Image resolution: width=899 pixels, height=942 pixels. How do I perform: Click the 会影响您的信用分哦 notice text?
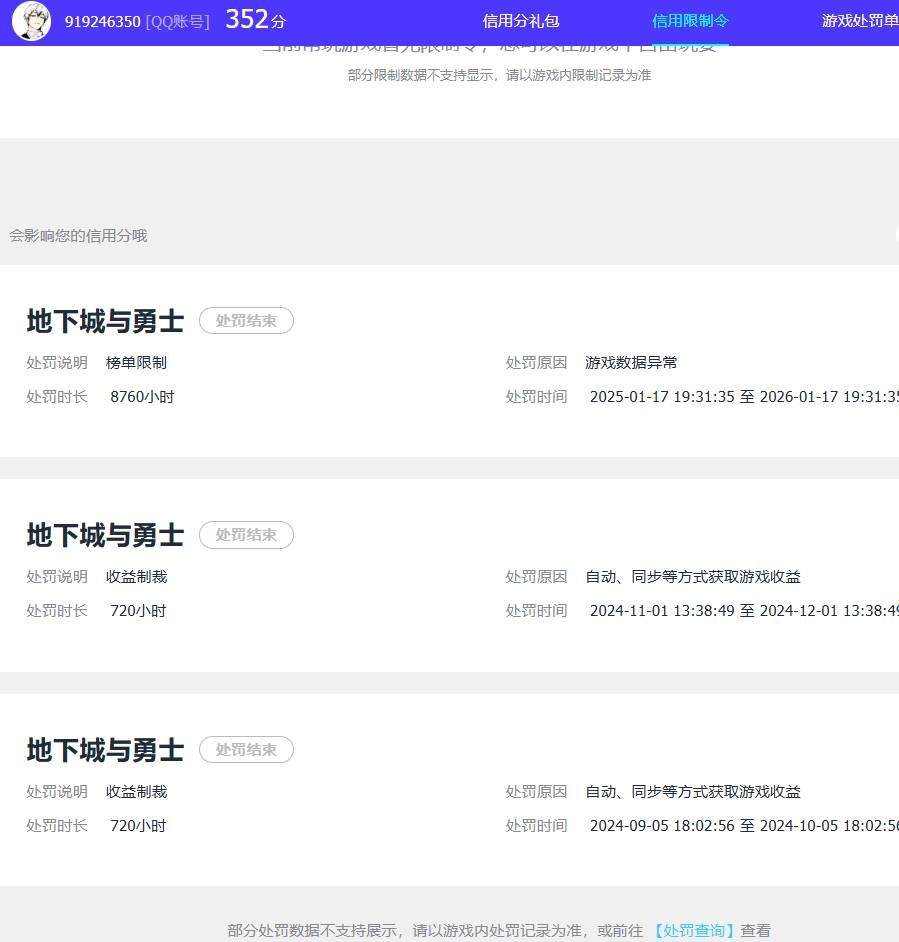[78, 236]
